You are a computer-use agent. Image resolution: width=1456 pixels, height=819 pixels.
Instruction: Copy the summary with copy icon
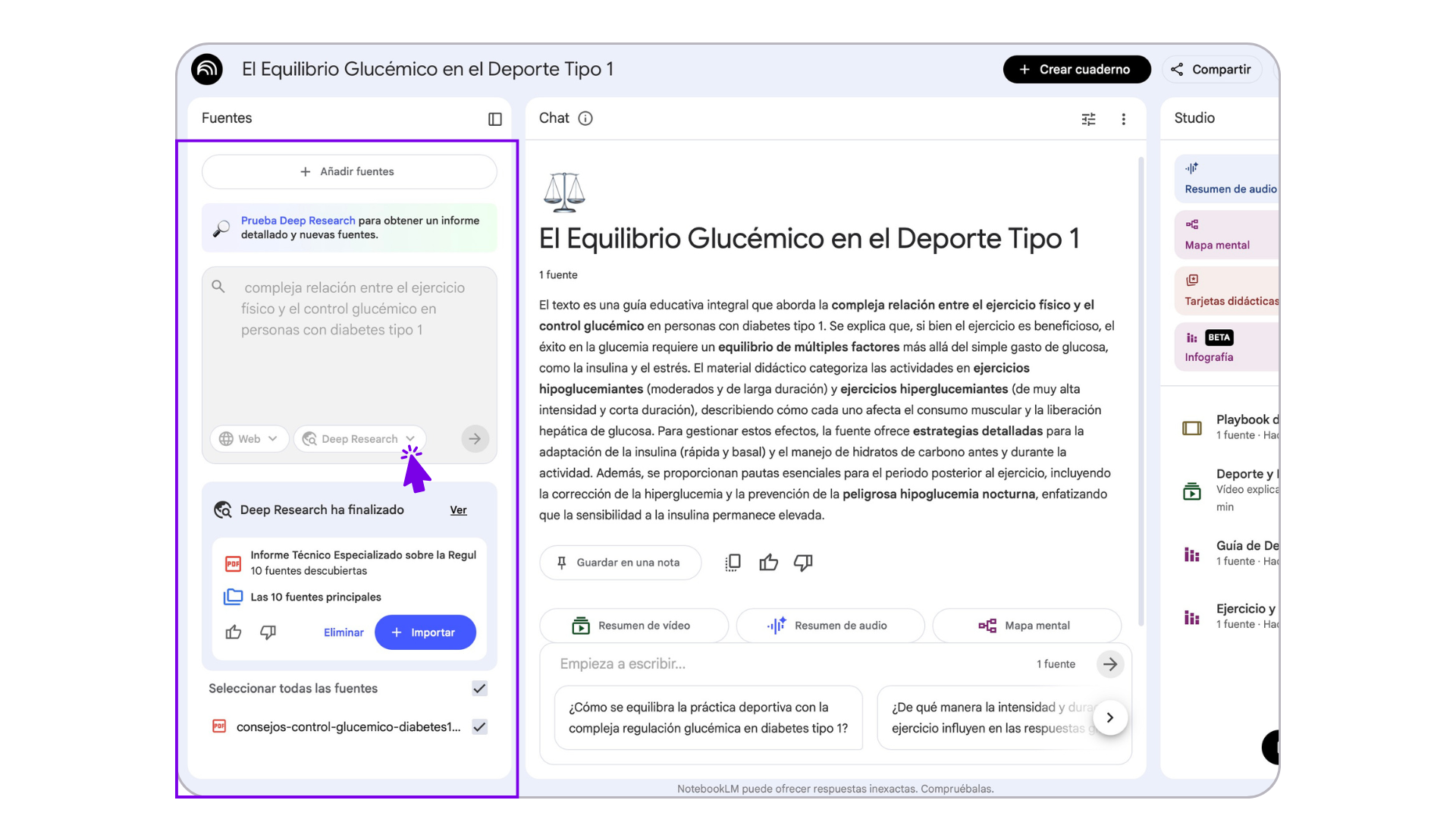[733, 563]
